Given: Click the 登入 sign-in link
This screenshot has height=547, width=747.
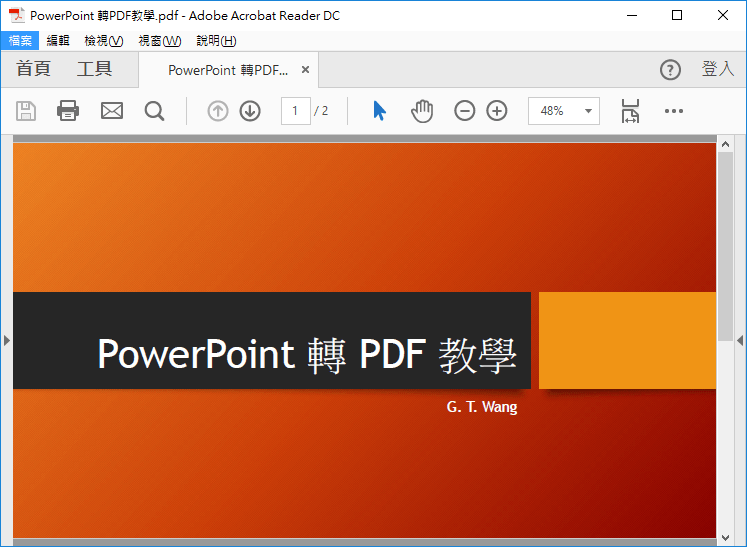Looking at the screenshot, I should point(718,69).
